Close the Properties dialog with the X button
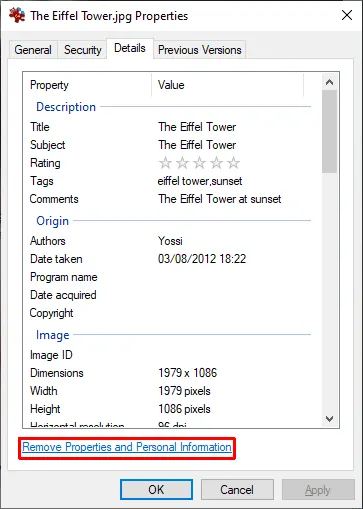The image size is (363, 509). tap(347, 15)
